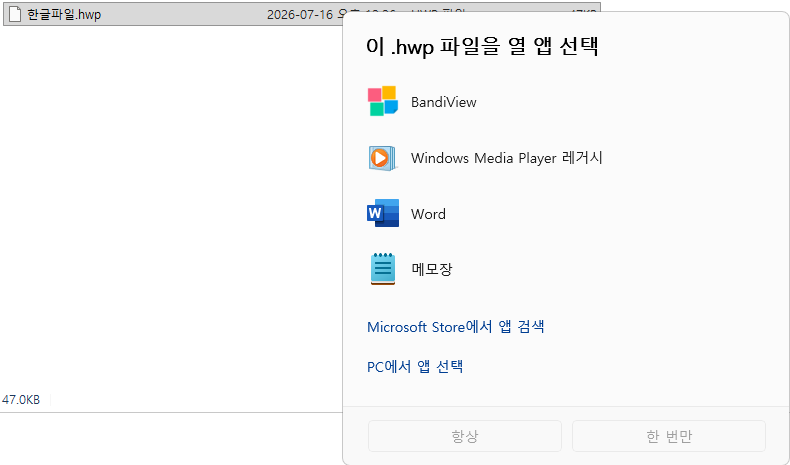Pick the Word app icon
Viewport: 790px width, 465px height.
(383, 213)
